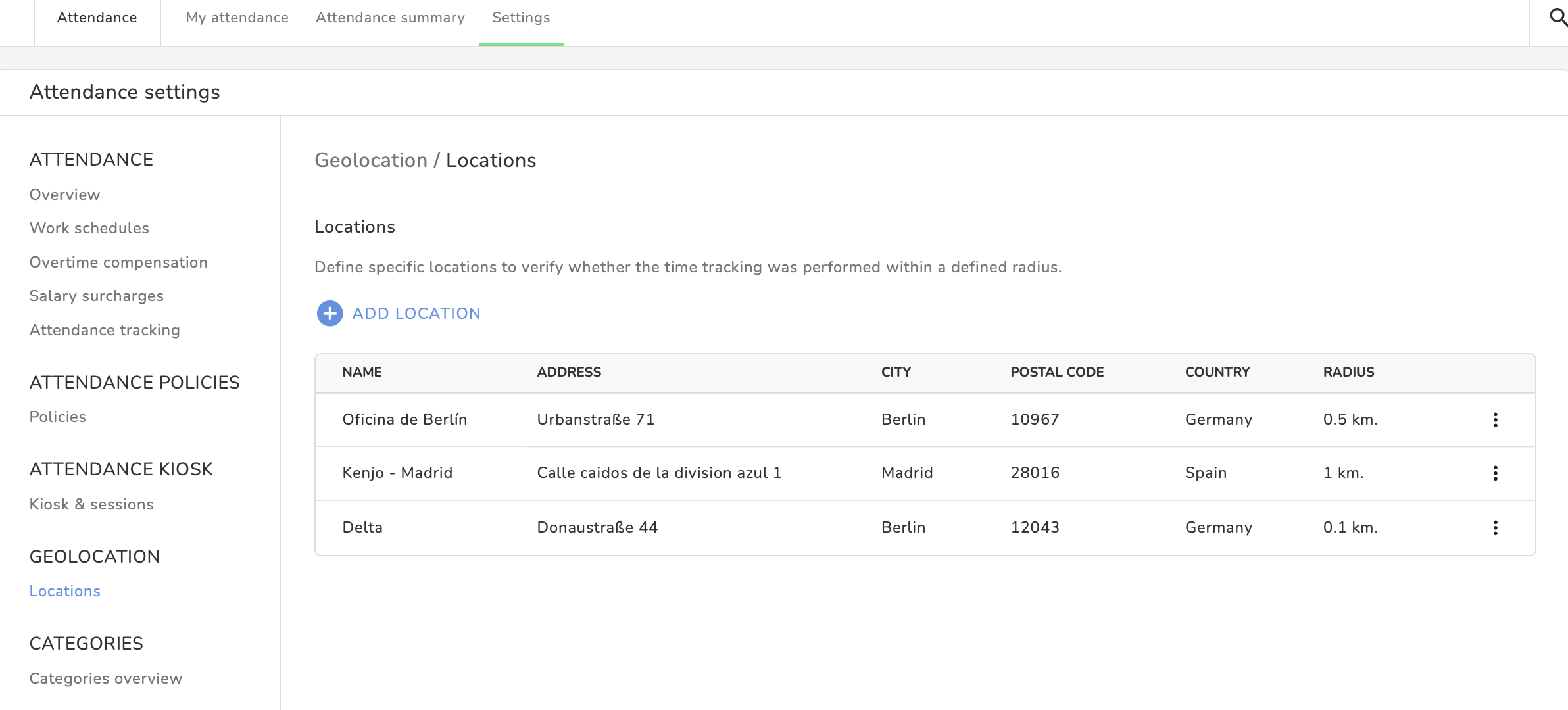This screenshot has height=710, width=1568.
Task: Go to Kiosk & sessions
Action: pos(91,504)
